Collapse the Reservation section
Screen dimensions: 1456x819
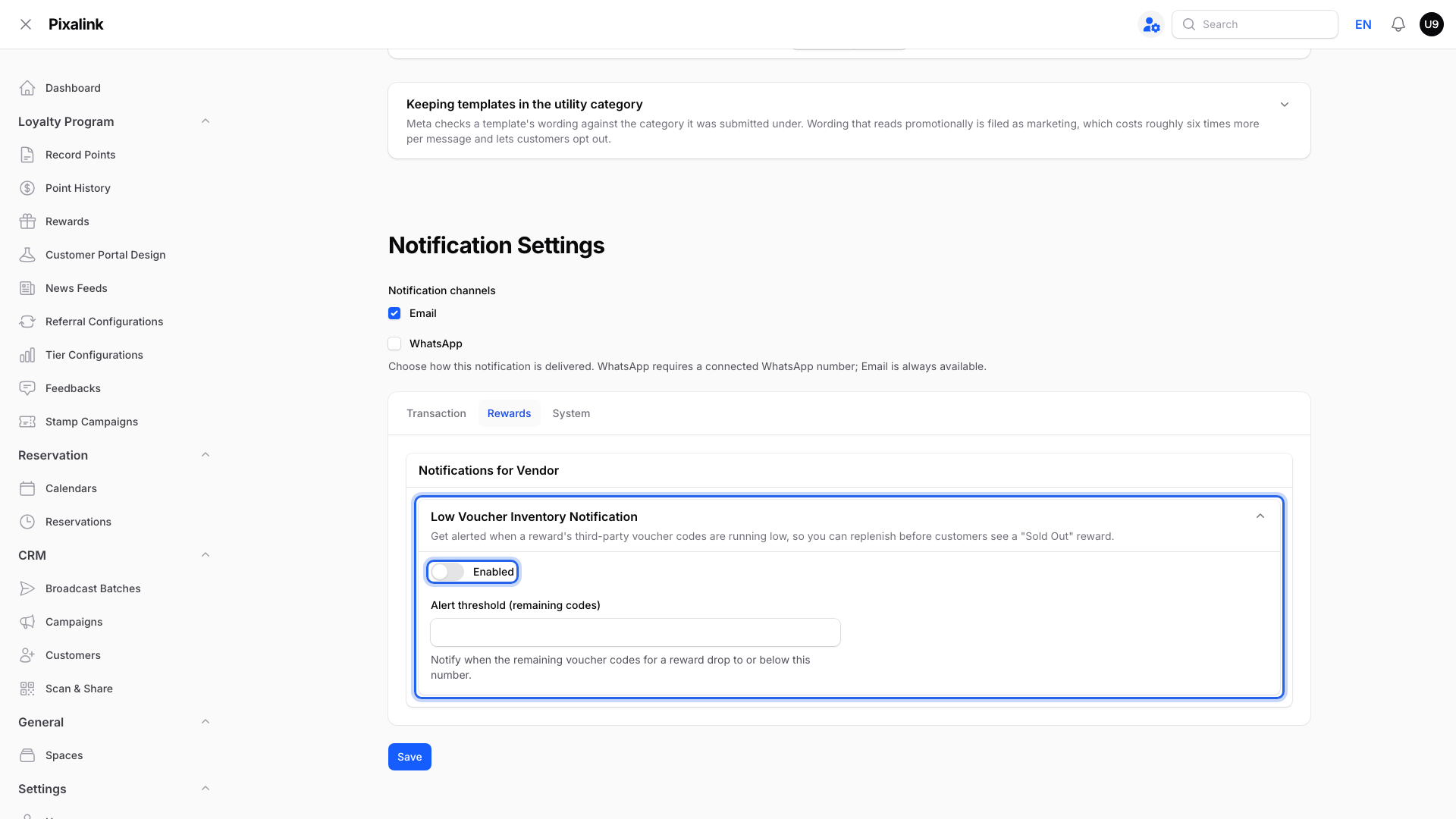(x=206, y=455)
